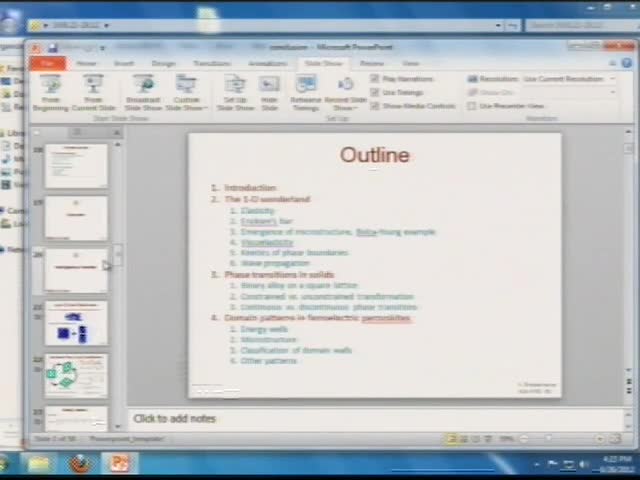Click the Viscoelasticity link on slide
640x480 pixels.
(x=267, y=242)
